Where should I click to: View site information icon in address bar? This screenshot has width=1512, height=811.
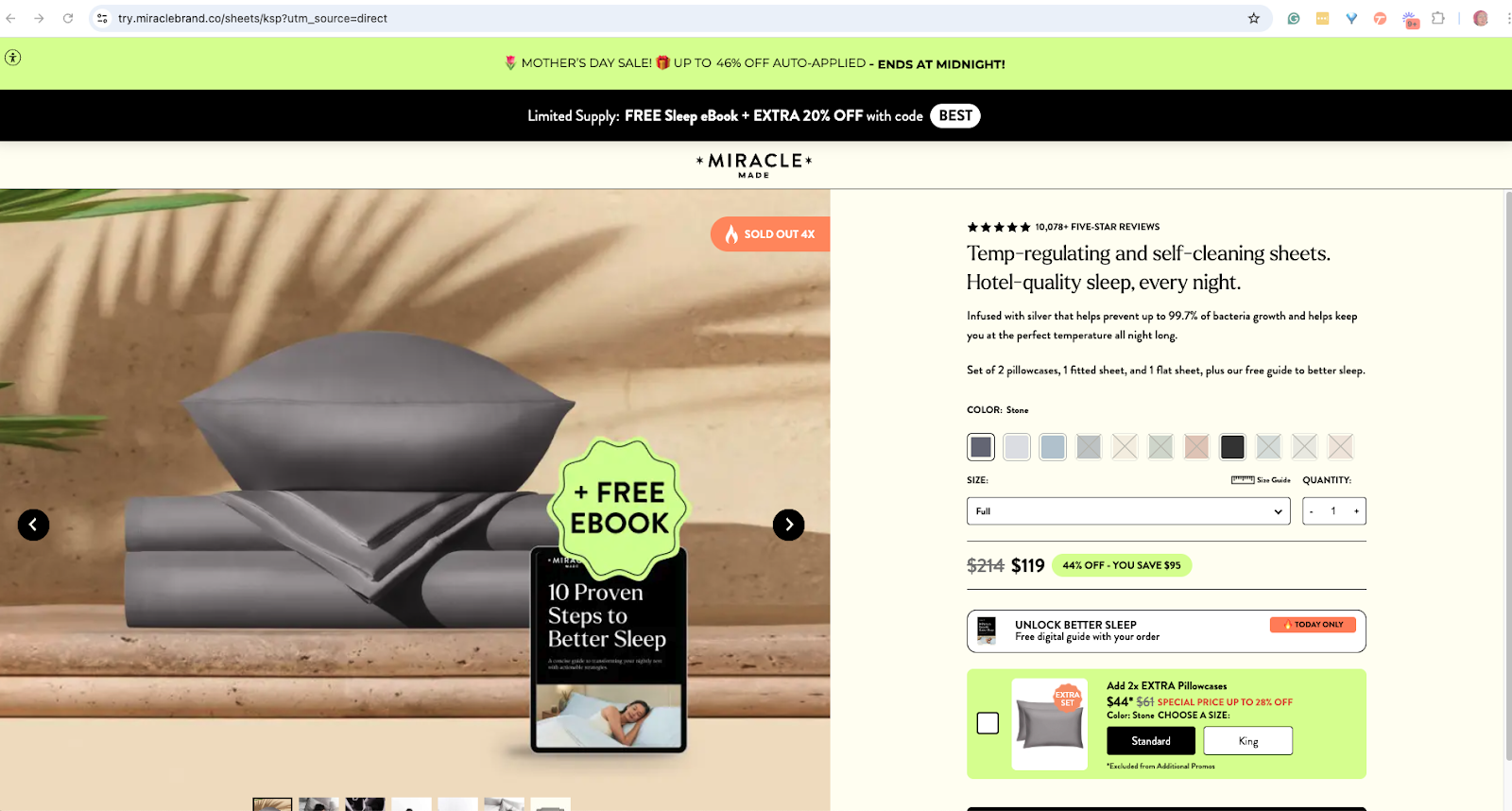(102, 18)
